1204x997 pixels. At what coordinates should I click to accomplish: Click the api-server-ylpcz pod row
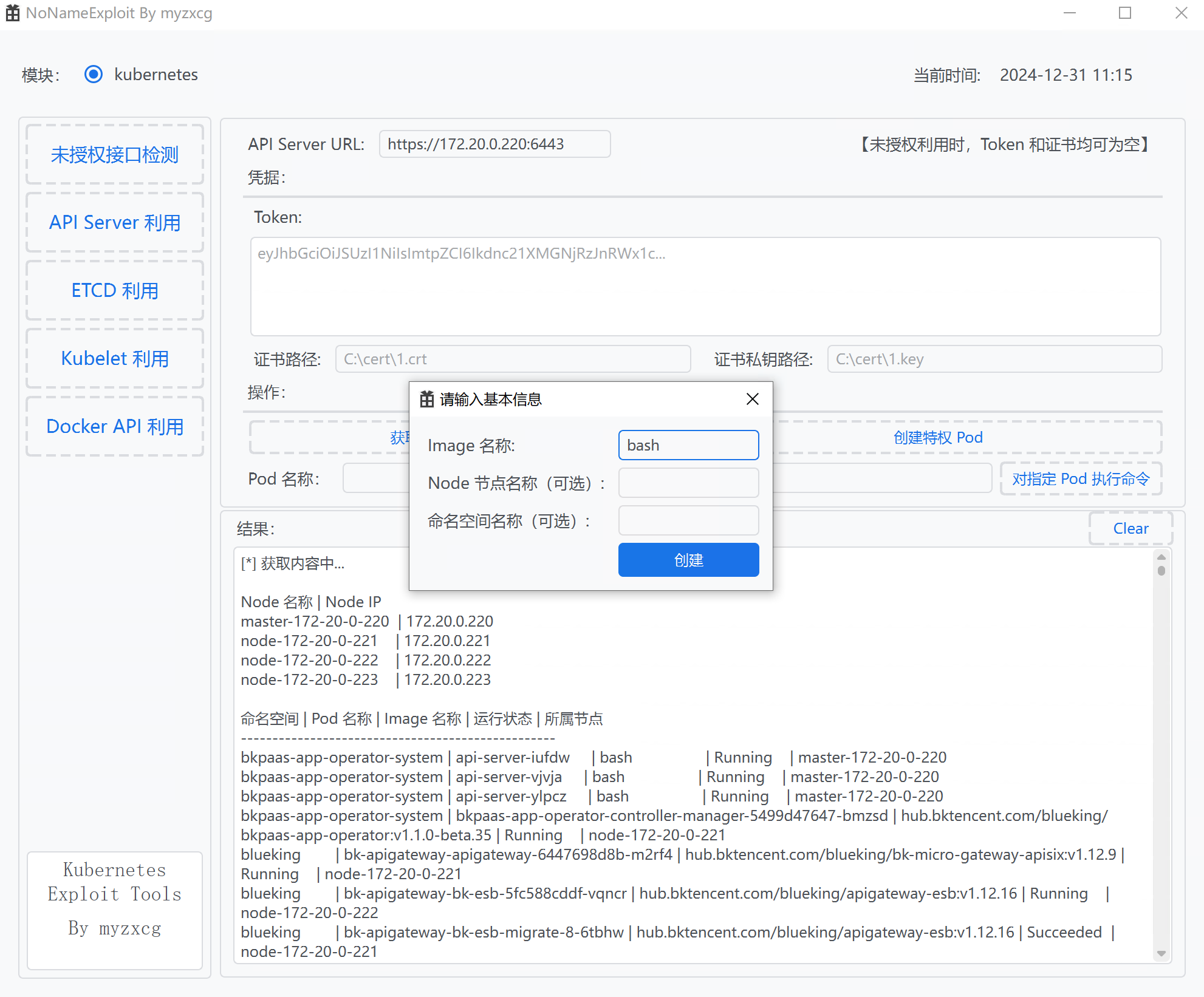(592, 796)
